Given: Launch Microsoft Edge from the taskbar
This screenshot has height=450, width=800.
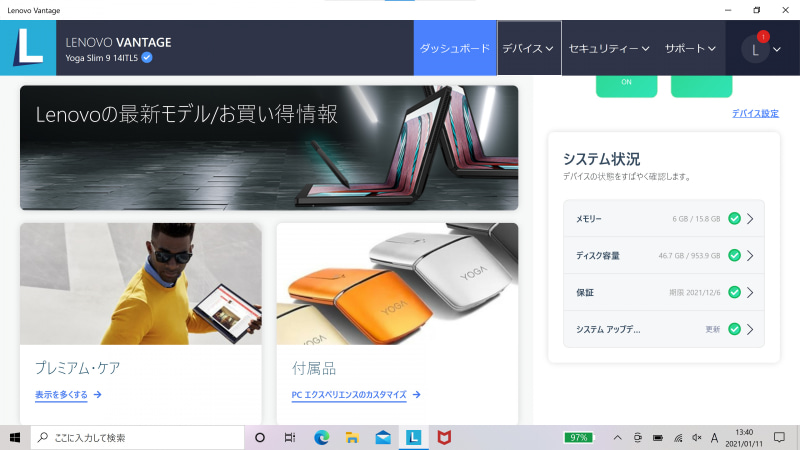Looking at the screenshot, I should pos(321,438).
